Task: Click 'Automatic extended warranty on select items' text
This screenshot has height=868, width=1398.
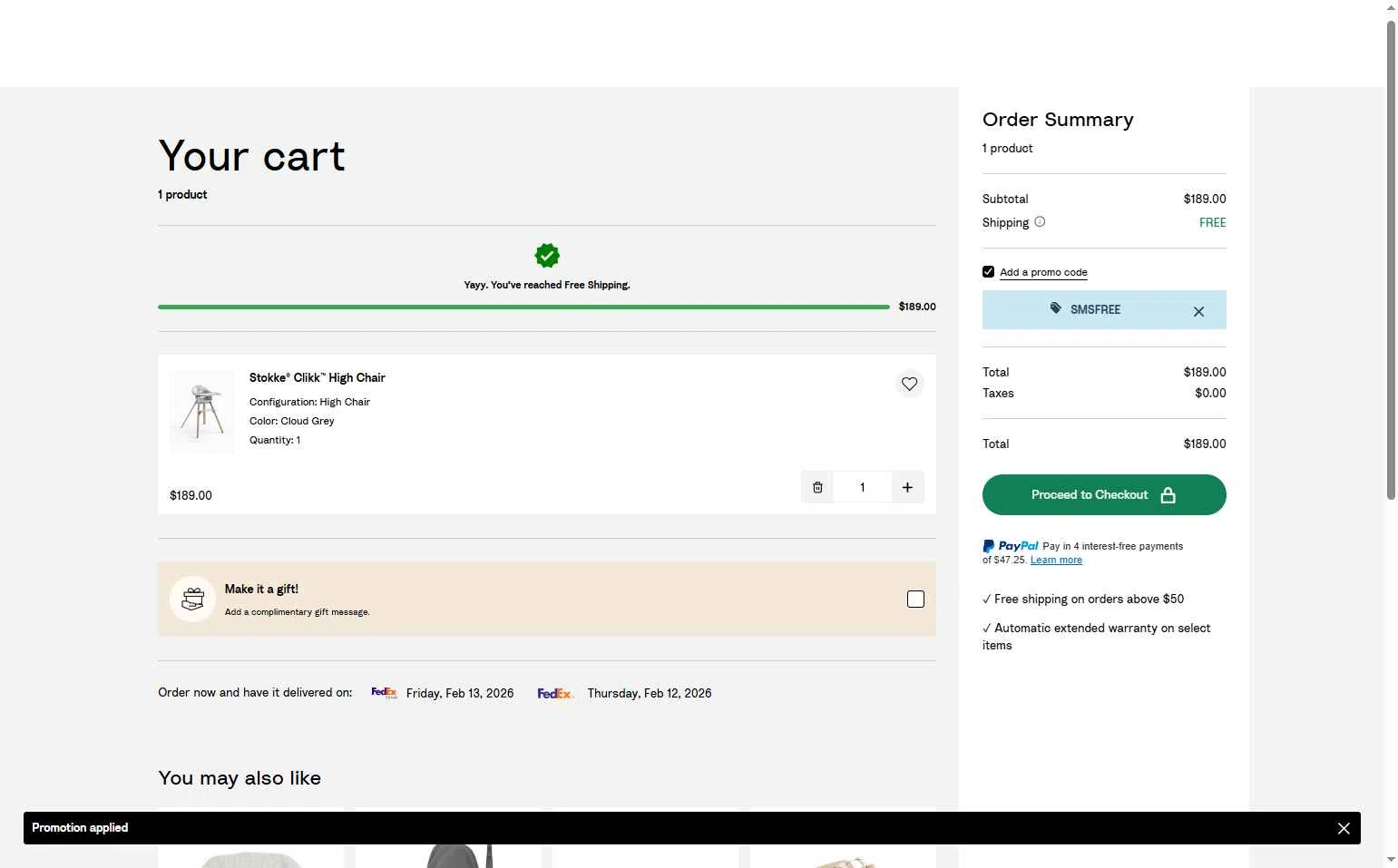Action: (1097, 637)
